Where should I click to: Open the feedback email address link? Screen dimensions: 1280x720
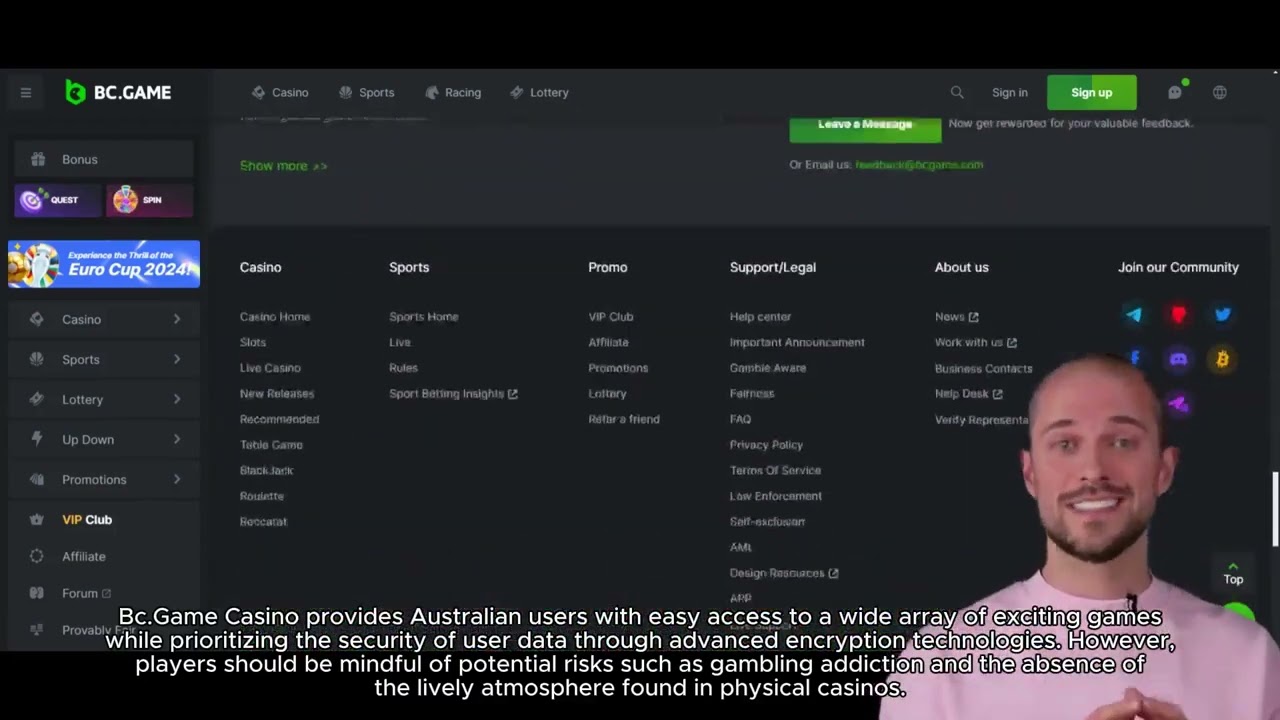pyautogui.click(x=919, y=164)
